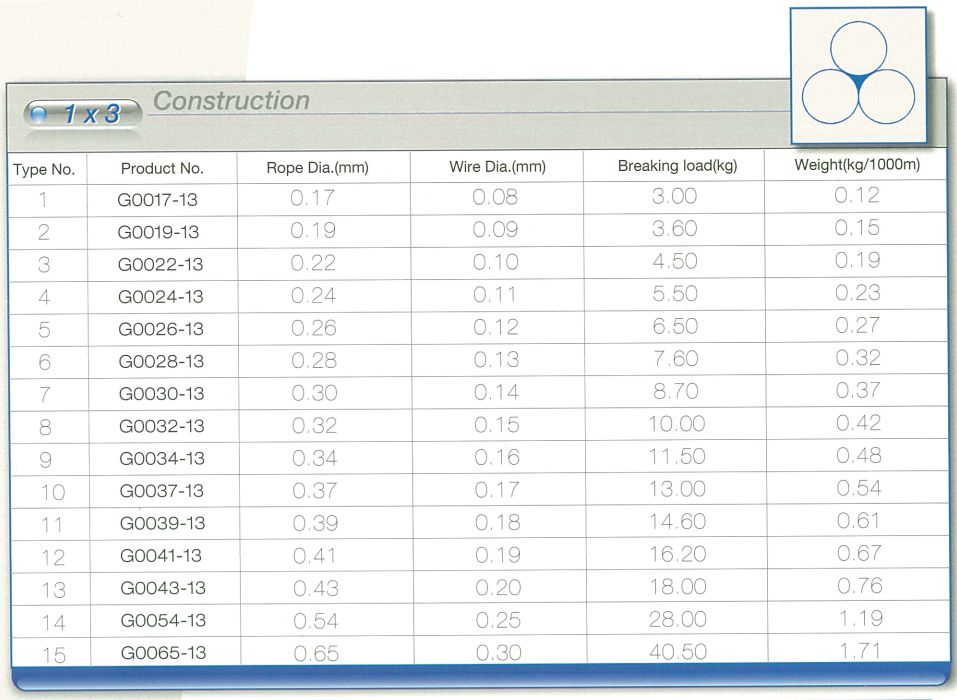Click breaking load value 40.50
The height and width of the screenshot is (700, 957).
point(678,652)
